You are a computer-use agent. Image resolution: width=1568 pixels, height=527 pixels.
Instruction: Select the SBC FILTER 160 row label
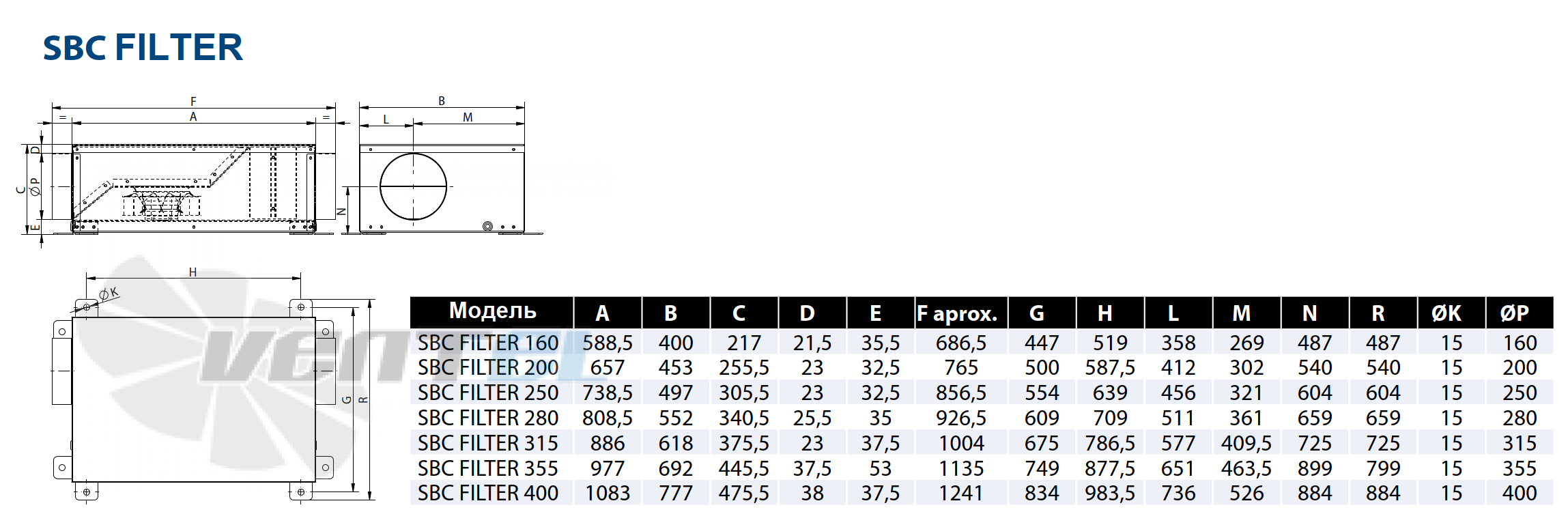pyautogui.click(x=488, y=343)
